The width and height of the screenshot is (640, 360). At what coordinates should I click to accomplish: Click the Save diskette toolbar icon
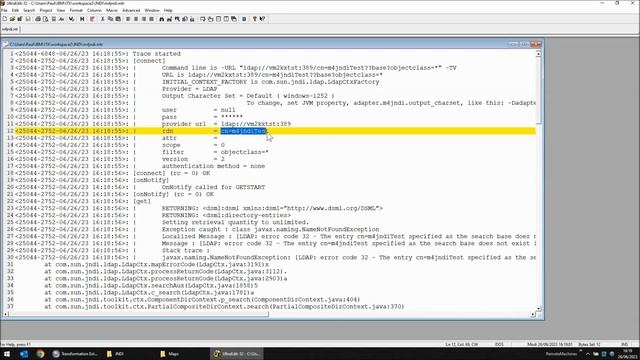pyautogui.click(x=28, y=19)
